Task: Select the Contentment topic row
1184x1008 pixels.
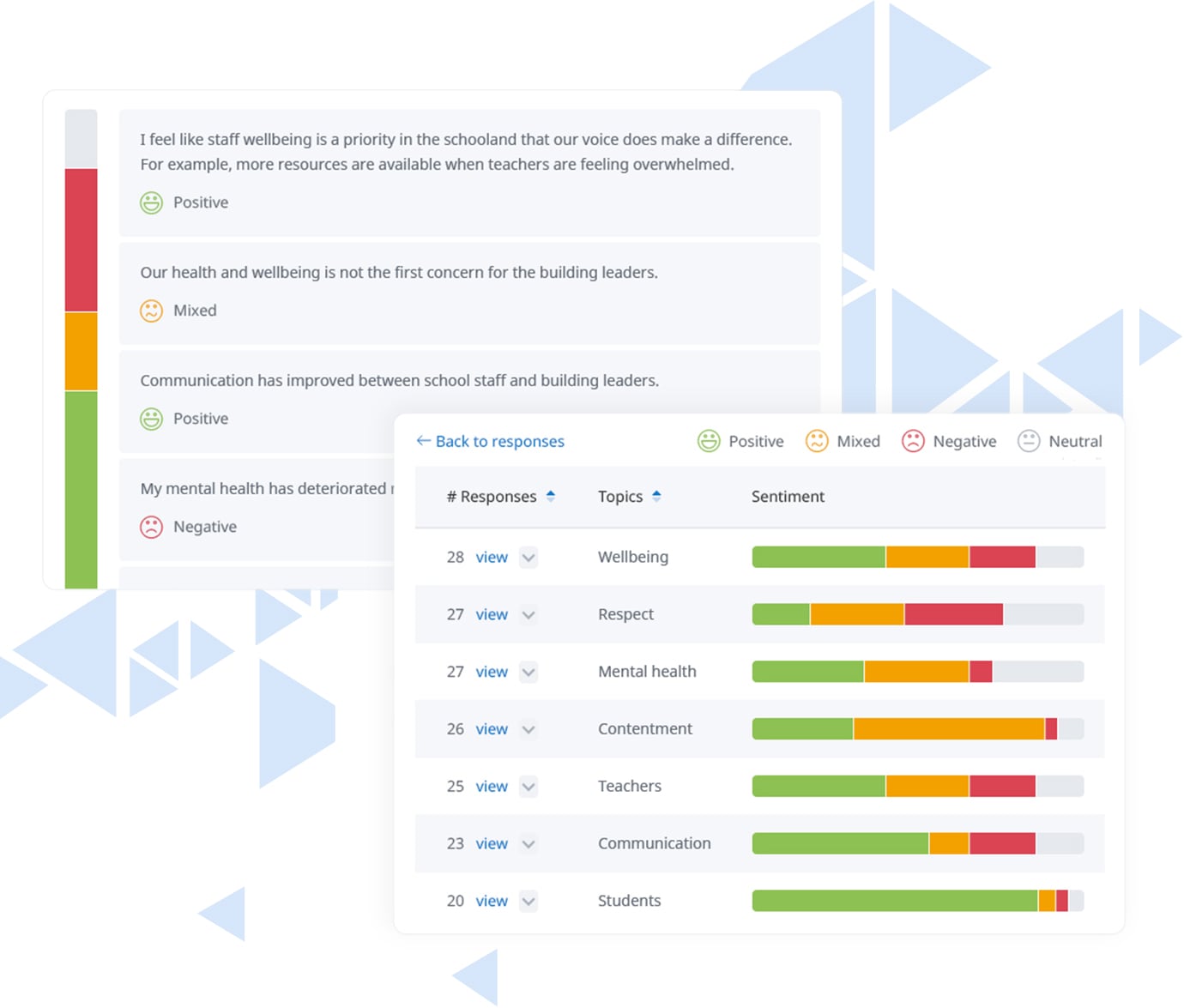Action: coord(645,728)
